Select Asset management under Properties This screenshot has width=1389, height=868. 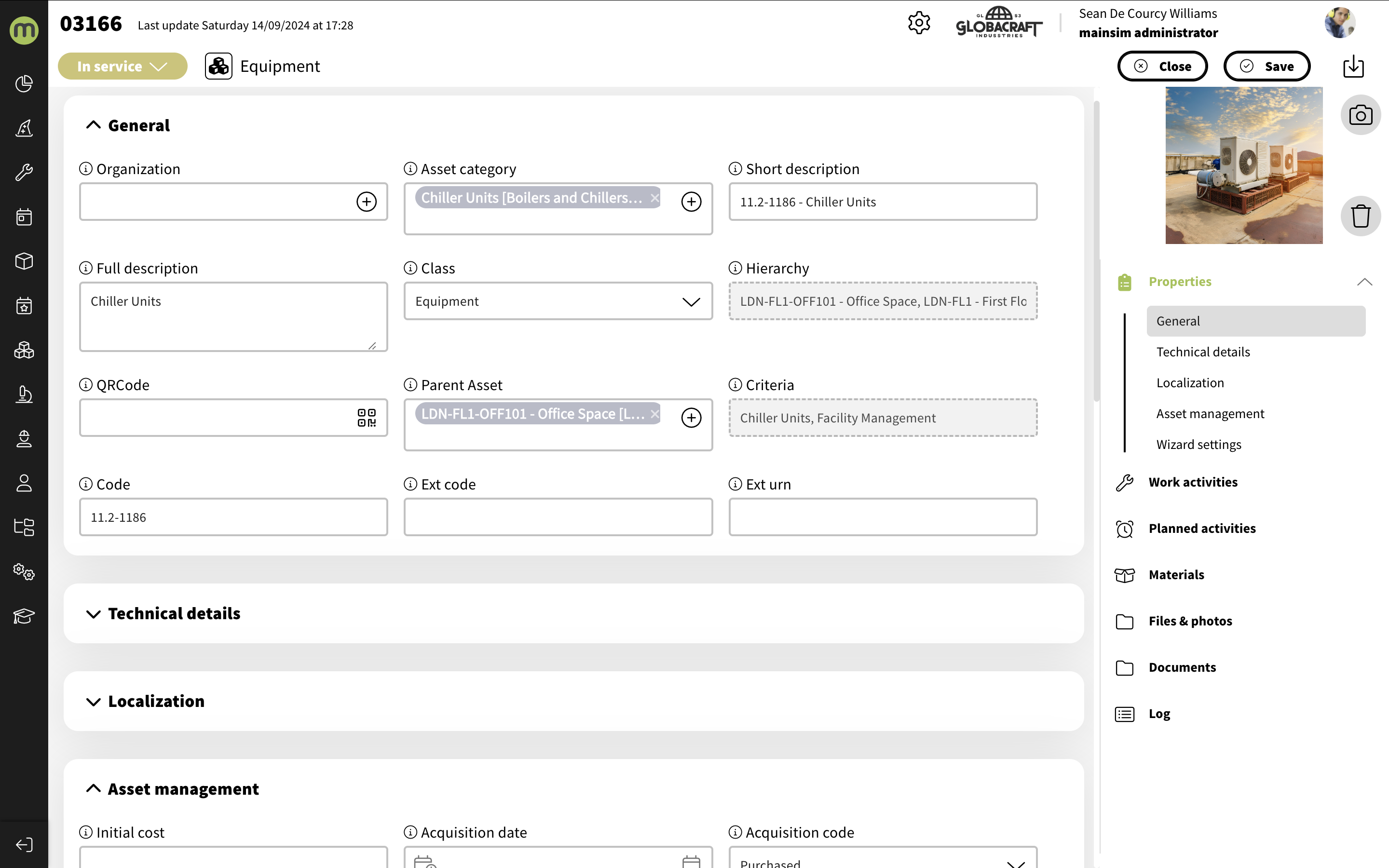[1210, 414]
